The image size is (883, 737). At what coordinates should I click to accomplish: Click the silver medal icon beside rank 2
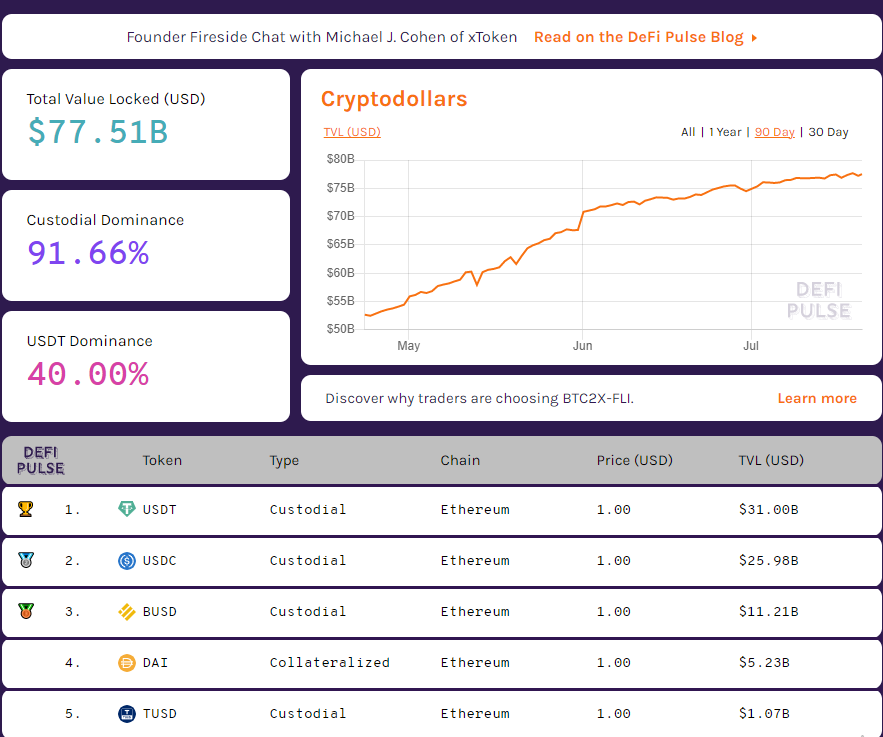pos(26,560)
